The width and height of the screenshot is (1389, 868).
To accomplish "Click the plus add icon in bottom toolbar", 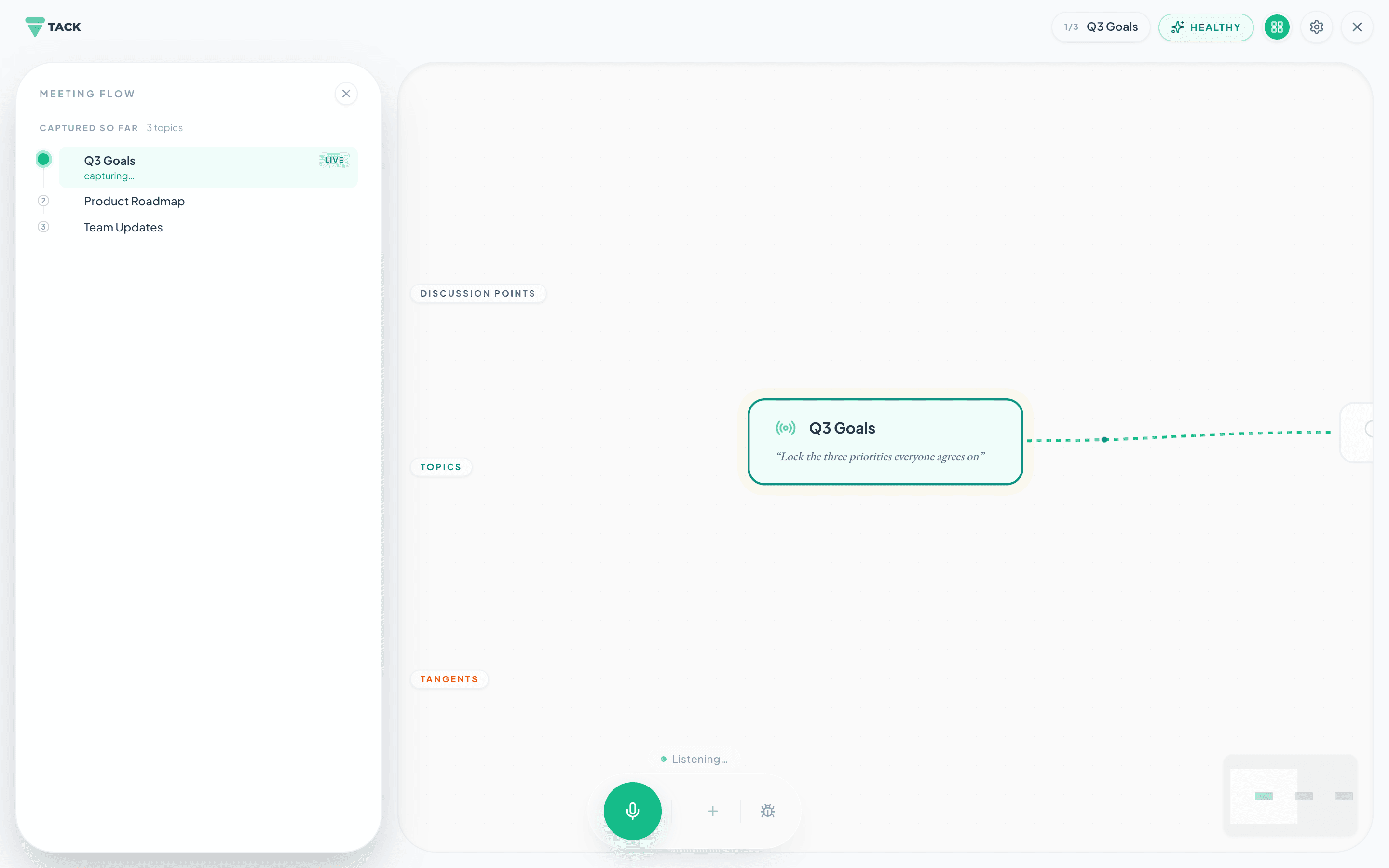I will [x=712, y=811].
